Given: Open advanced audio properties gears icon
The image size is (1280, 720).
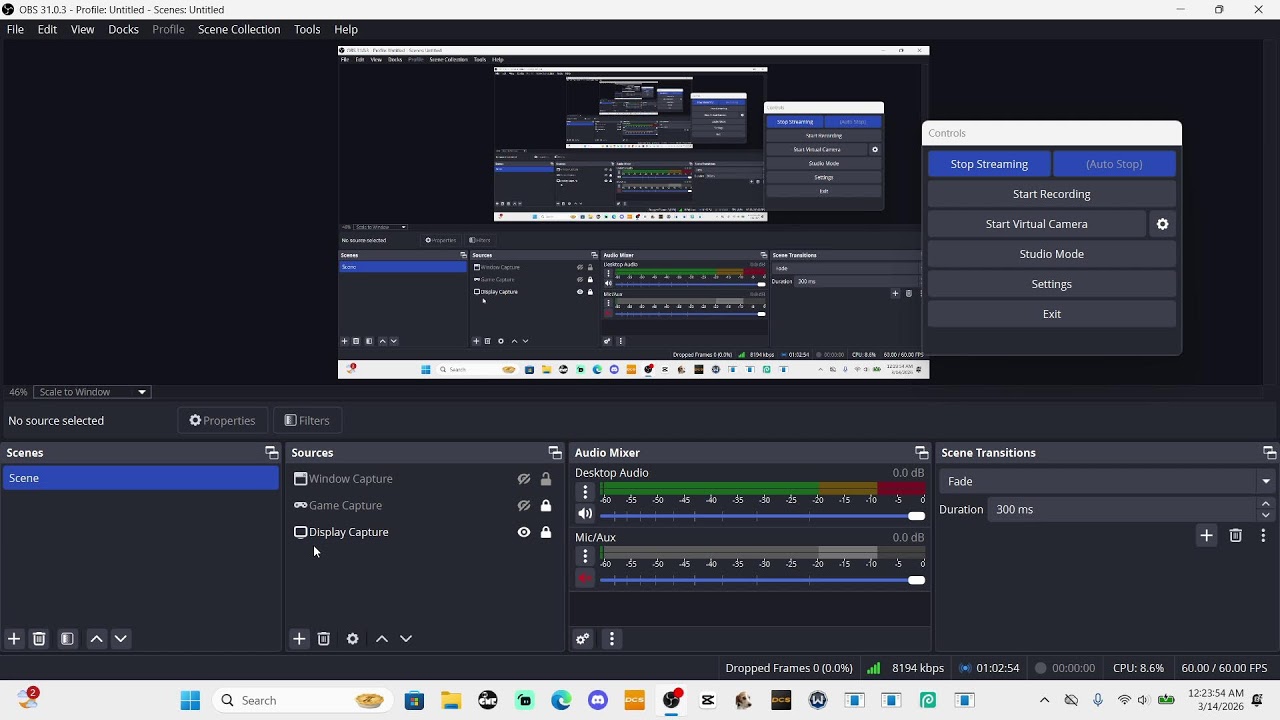Looking at the screenshot, I should click(583, 639).
